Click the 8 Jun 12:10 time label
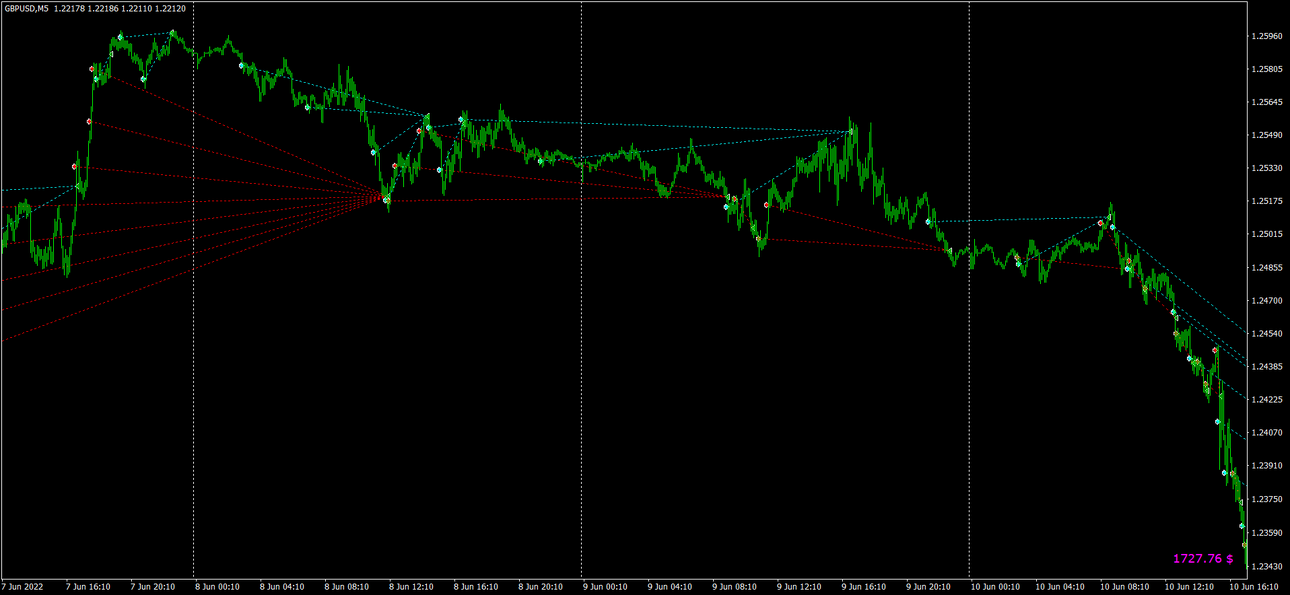The width and height of the screenshot is (1290, 595). coord(412,587)
